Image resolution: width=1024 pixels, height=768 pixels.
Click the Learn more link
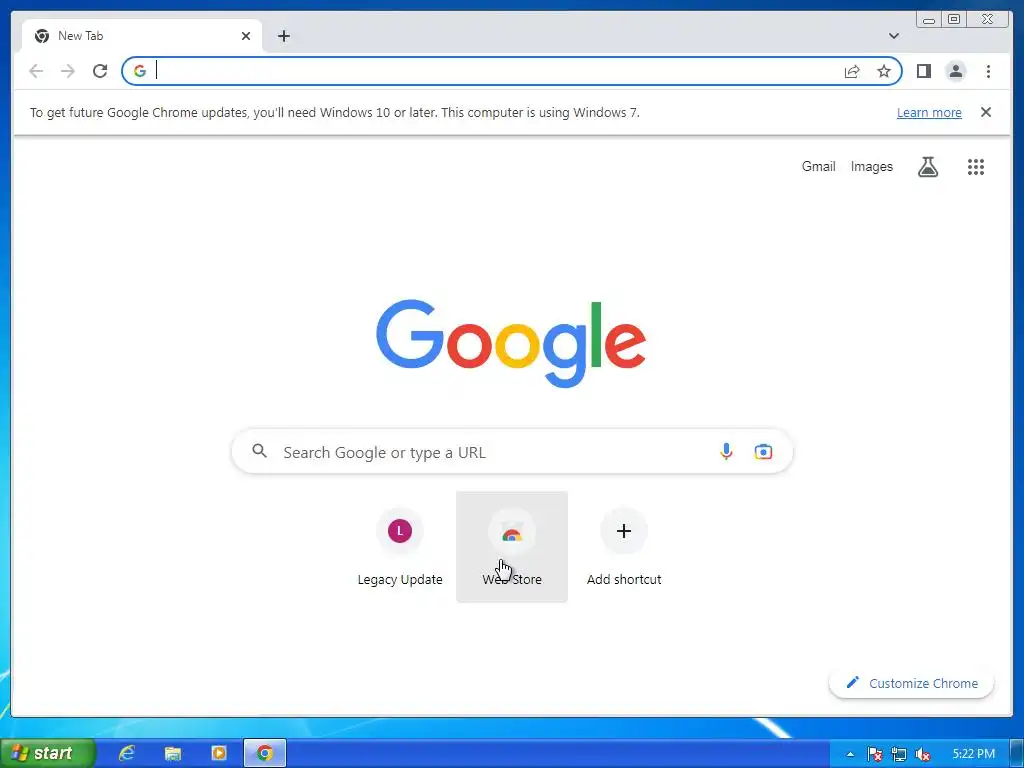[x=929, y=112]
